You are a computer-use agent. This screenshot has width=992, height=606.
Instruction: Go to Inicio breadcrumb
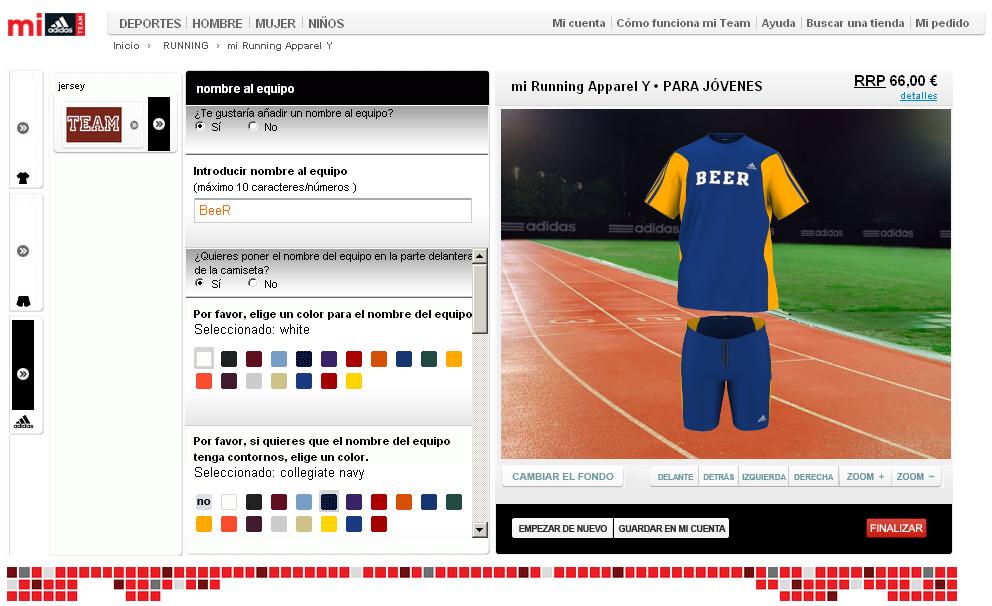pos(126,46)
